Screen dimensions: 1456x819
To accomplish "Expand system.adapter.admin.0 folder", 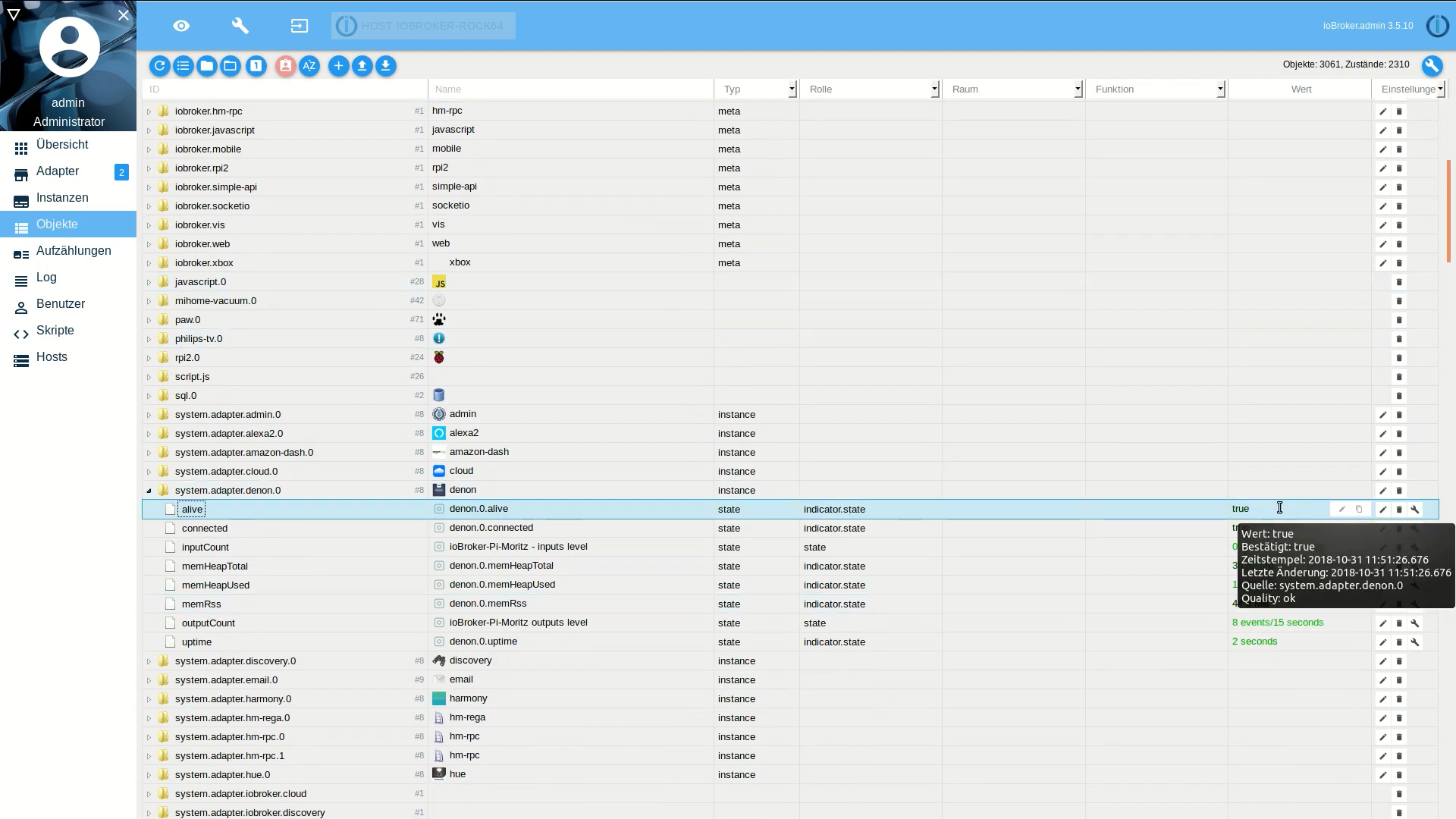I will (149, 415).
